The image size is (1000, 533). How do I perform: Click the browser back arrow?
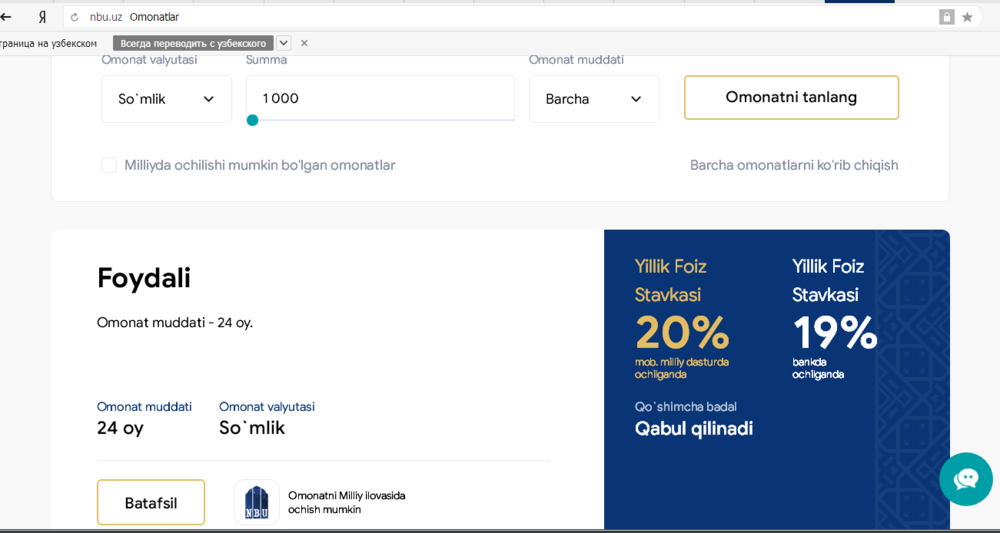coord(6,17)
